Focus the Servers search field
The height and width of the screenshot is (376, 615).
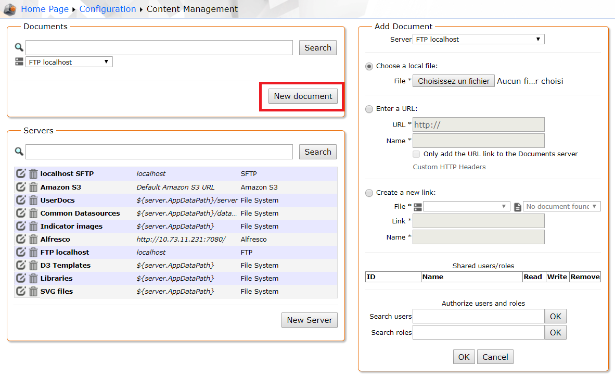159,152
